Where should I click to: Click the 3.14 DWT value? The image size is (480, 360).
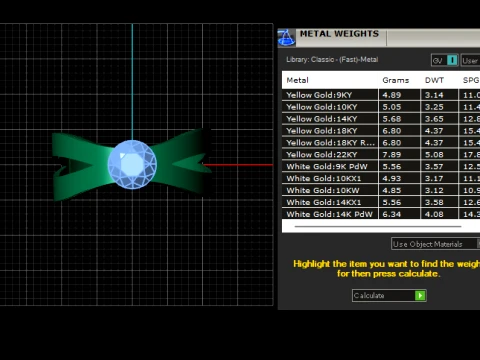coord(434,95)
